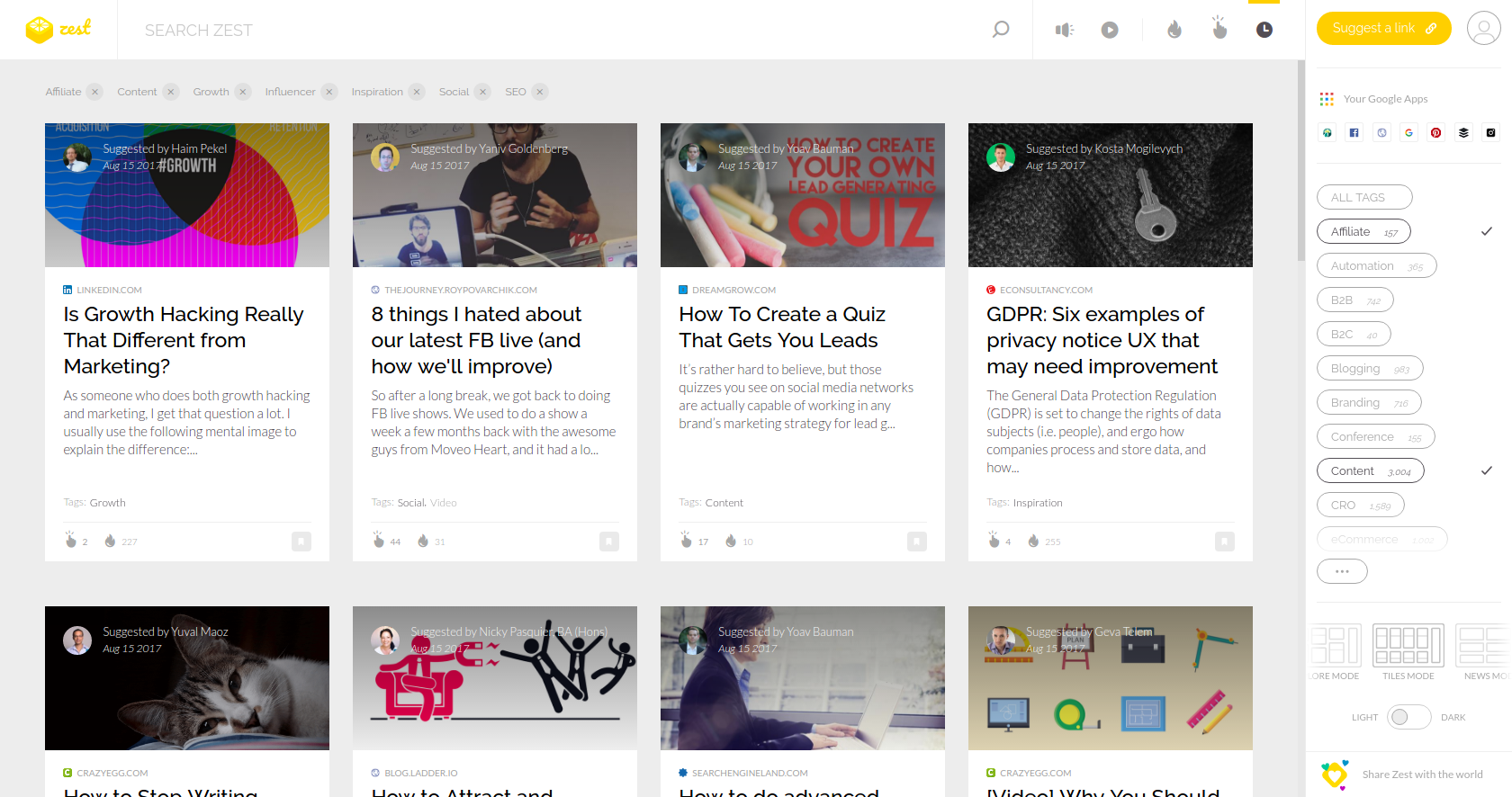Image resolution: width=1512 pixels, height=797 pixels.
Task: Click the search magnifier icon
Action: click(x=1000, y=30)
